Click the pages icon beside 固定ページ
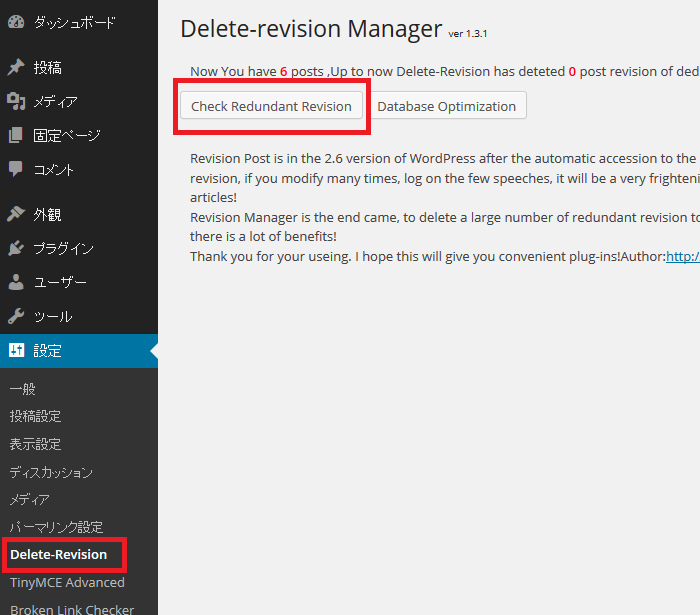This screenshot has width=700, height=615. (16, 135)
